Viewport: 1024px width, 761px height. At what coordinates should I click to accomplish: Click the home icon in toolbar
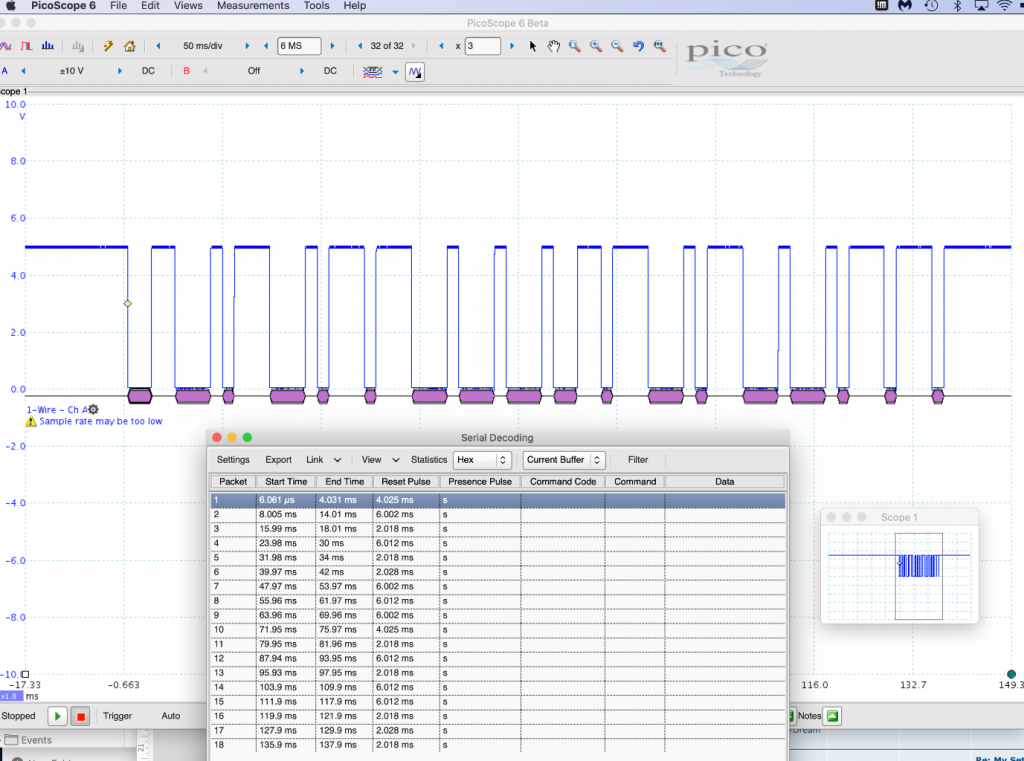coord(129,46)
